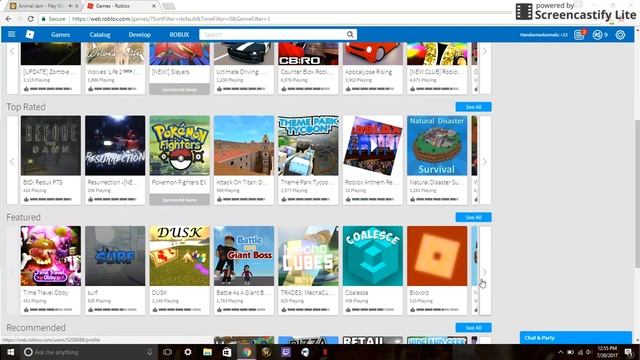Open the Games section in navbar

click(x=60, y=35)
